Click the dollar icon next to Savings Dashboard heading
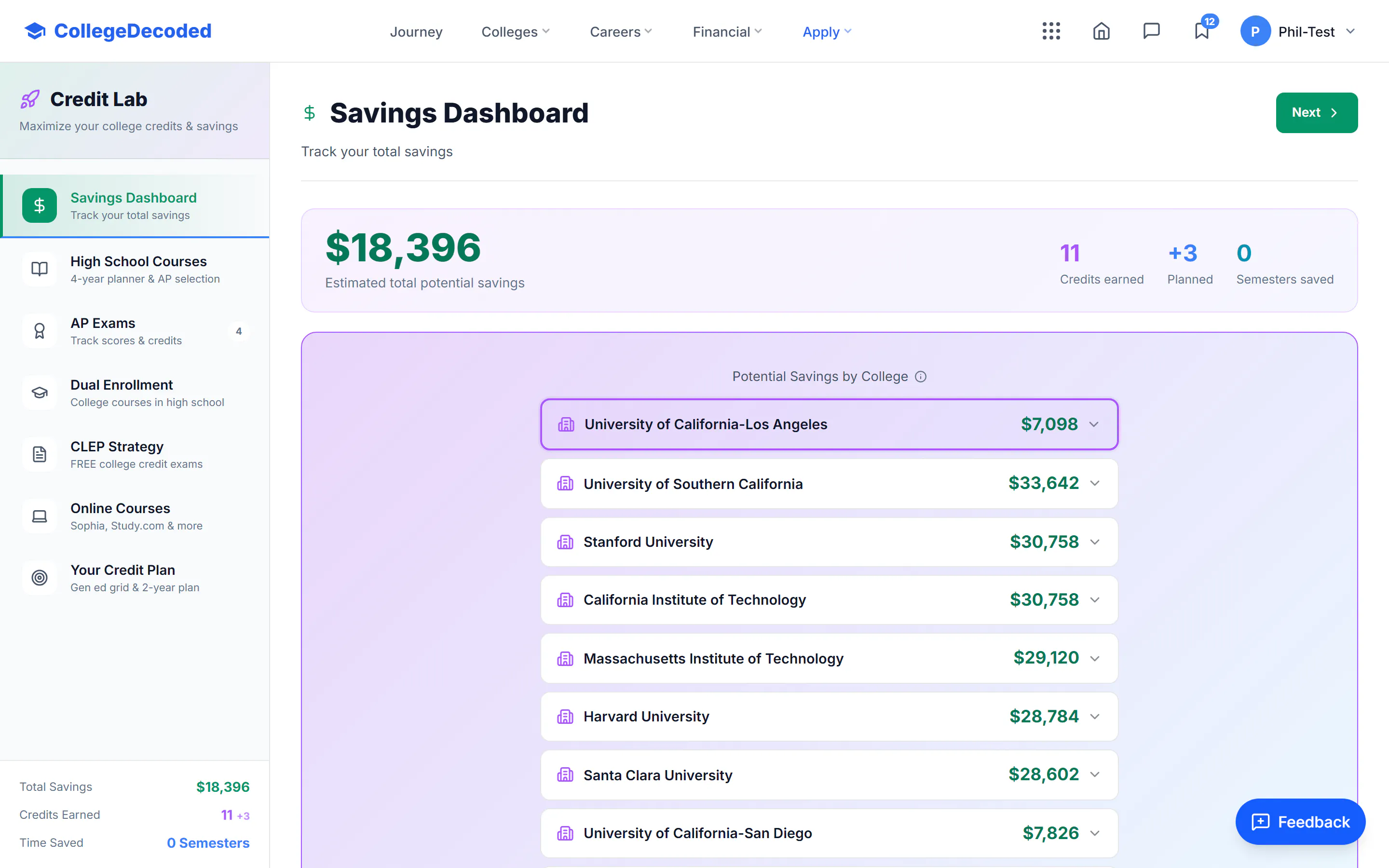Viewport: 1389px width, 868px height. pos(309,112)
